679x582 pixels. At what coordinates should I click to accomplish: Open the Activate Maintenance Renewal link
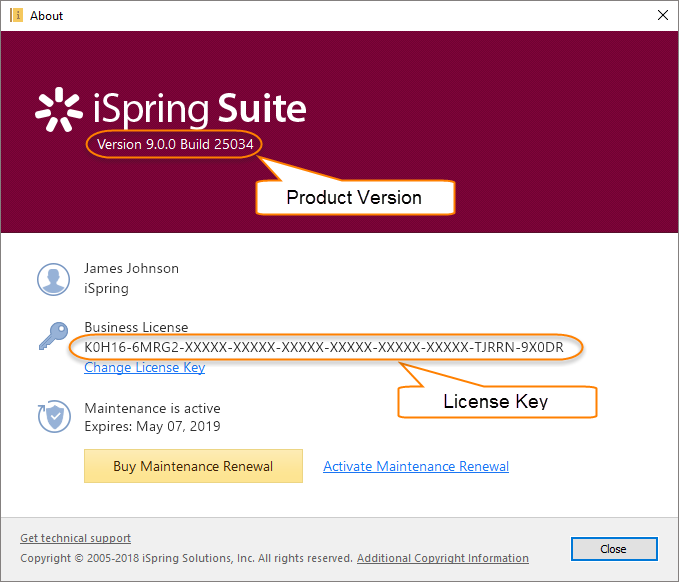[x=416, y=466]
